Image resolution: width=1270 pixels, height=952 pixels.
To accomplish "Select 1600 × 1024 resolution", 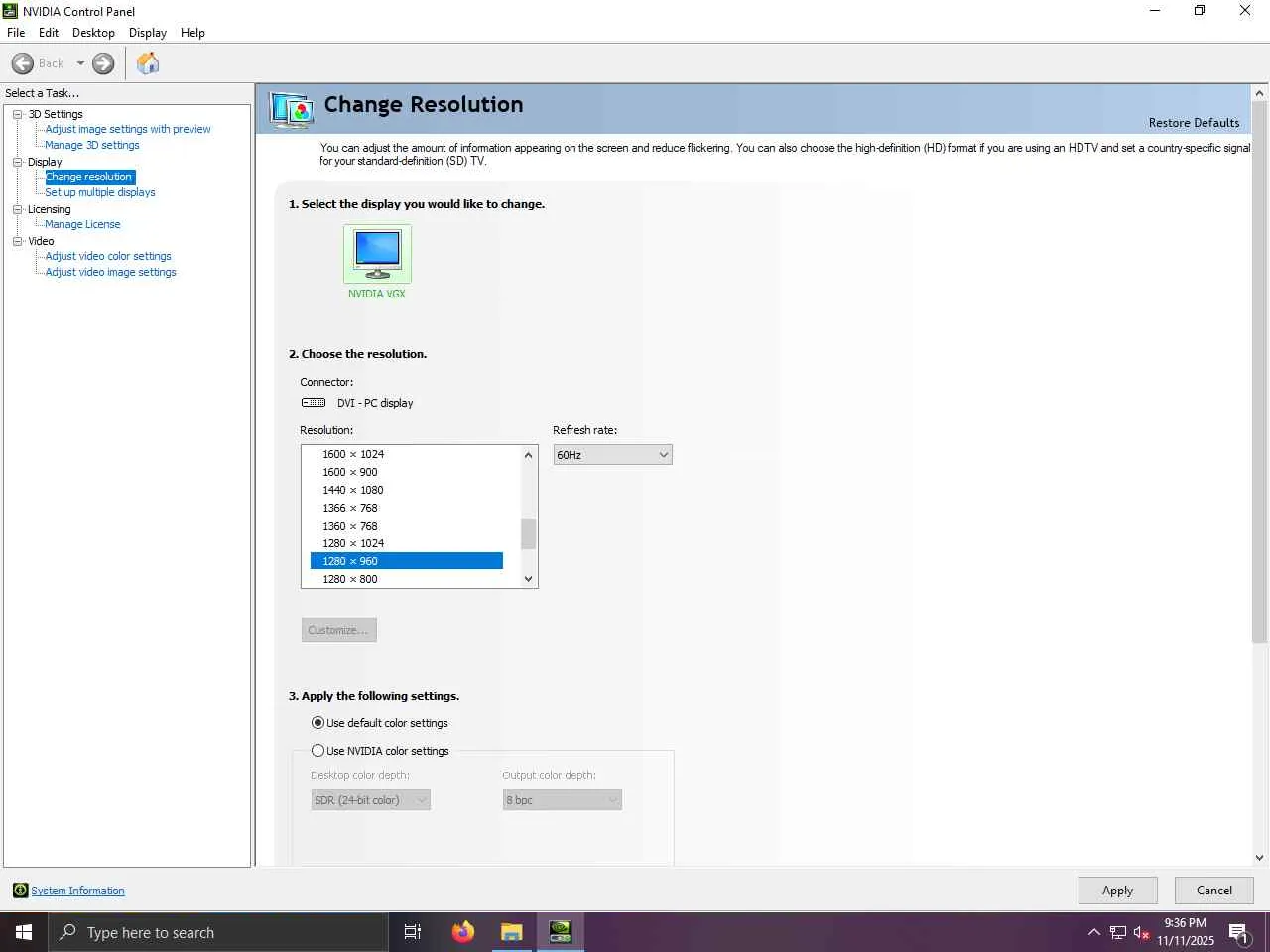I will point(407,454).
